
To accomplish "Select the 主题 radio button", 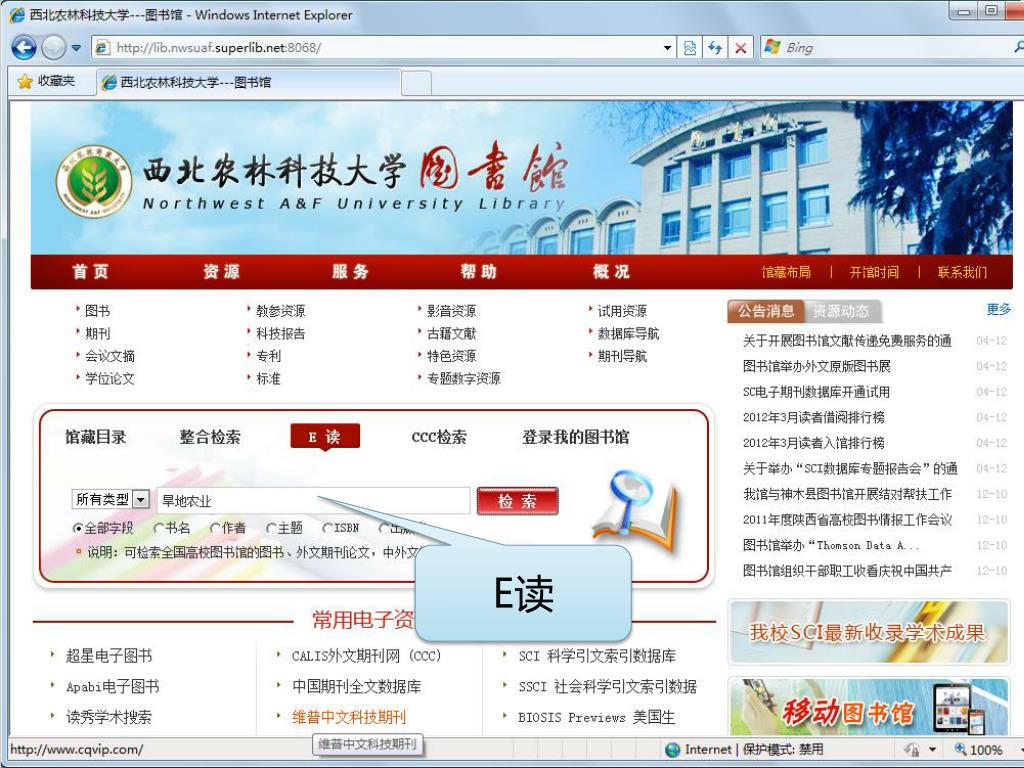I will [x=271, y=528].
